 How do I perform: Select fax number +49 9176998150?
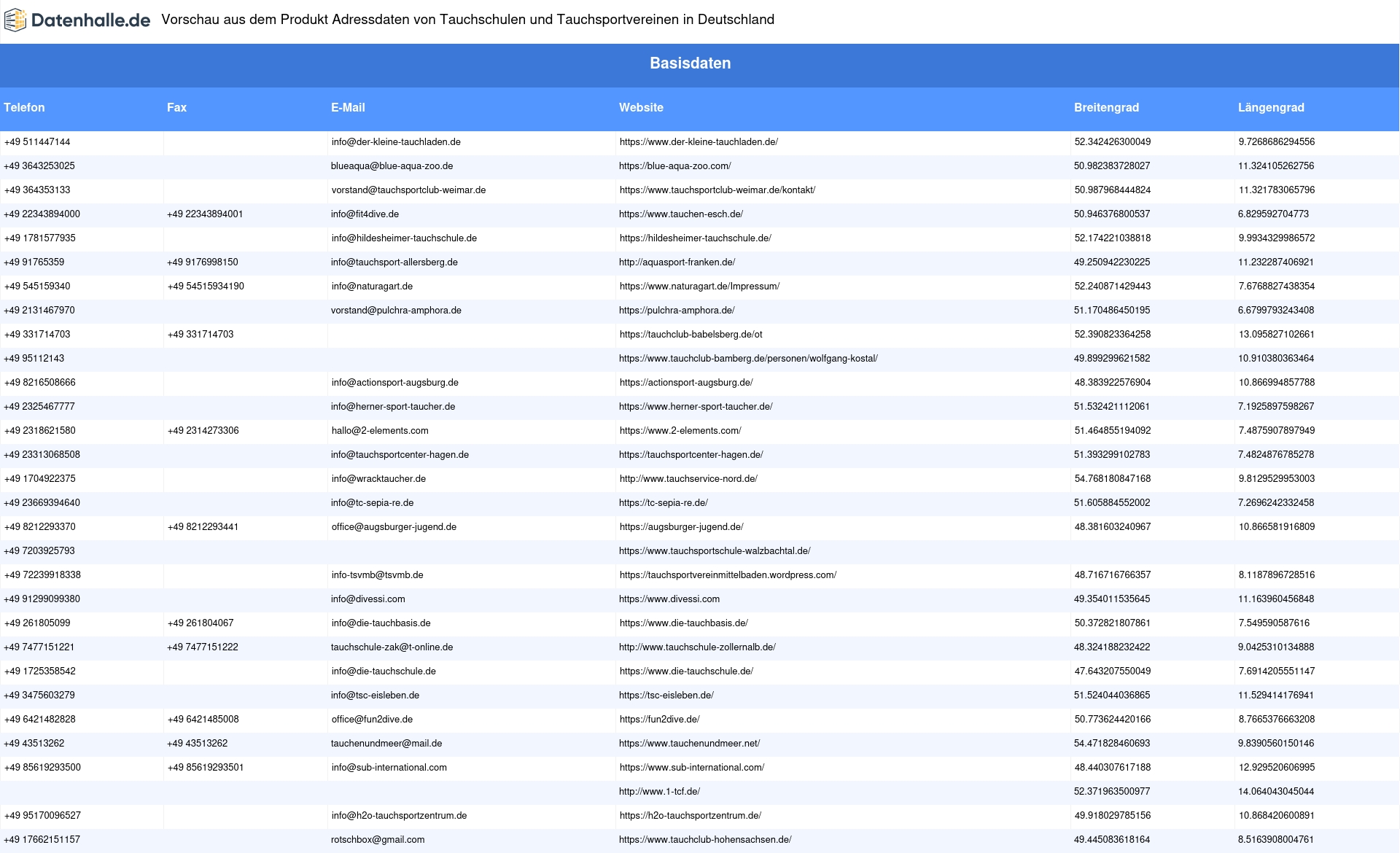pos(203,262)
